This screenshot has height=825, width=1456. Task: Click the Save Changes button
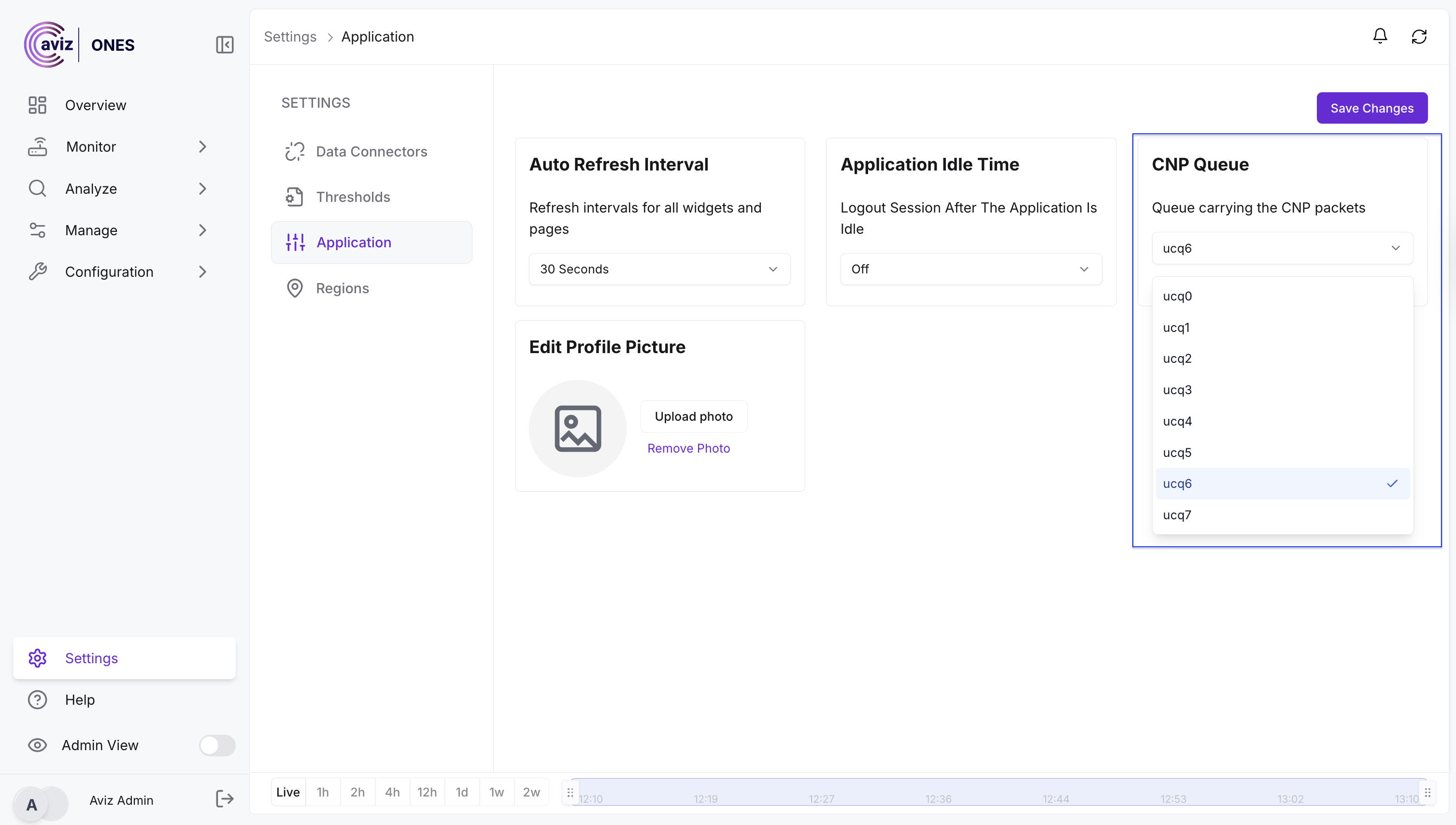(1371, 108)
